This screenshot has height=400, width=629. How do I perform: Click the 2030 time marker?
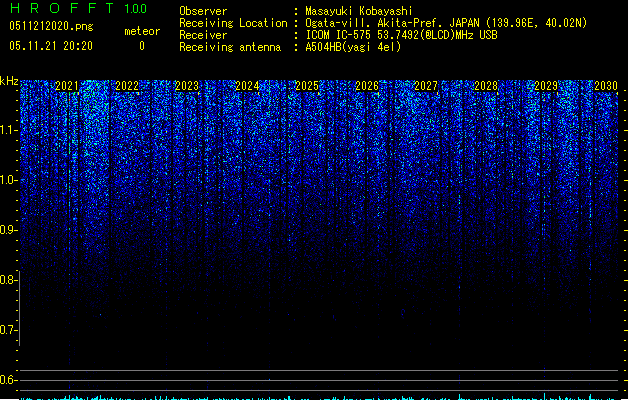pos(606,86)
